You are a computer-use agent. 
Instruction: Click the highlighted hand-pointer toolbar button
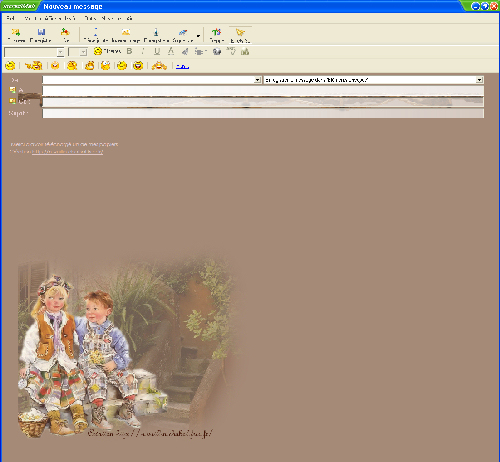pyautogui.click(x=240, y=35)
